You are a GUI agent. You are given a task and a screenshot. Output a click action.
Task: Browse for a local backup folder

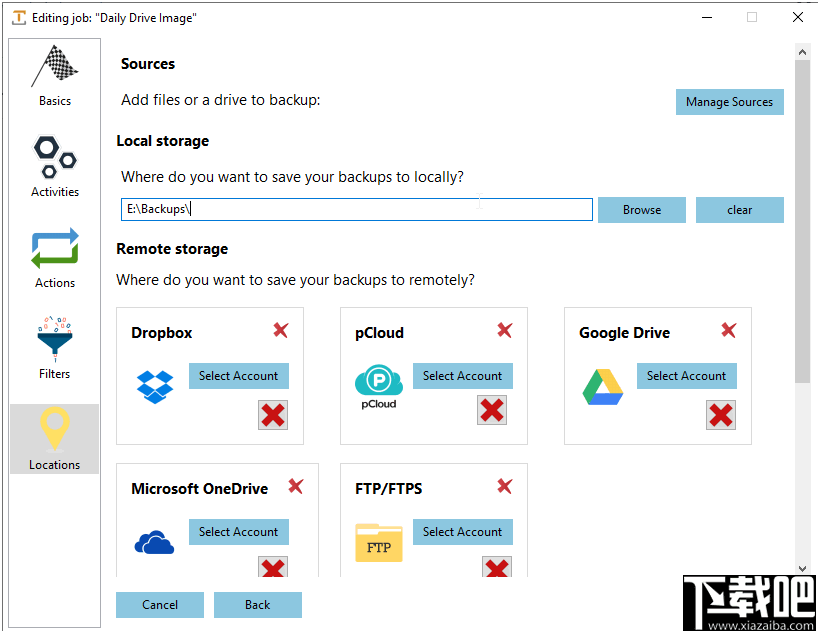coord(641,210)
